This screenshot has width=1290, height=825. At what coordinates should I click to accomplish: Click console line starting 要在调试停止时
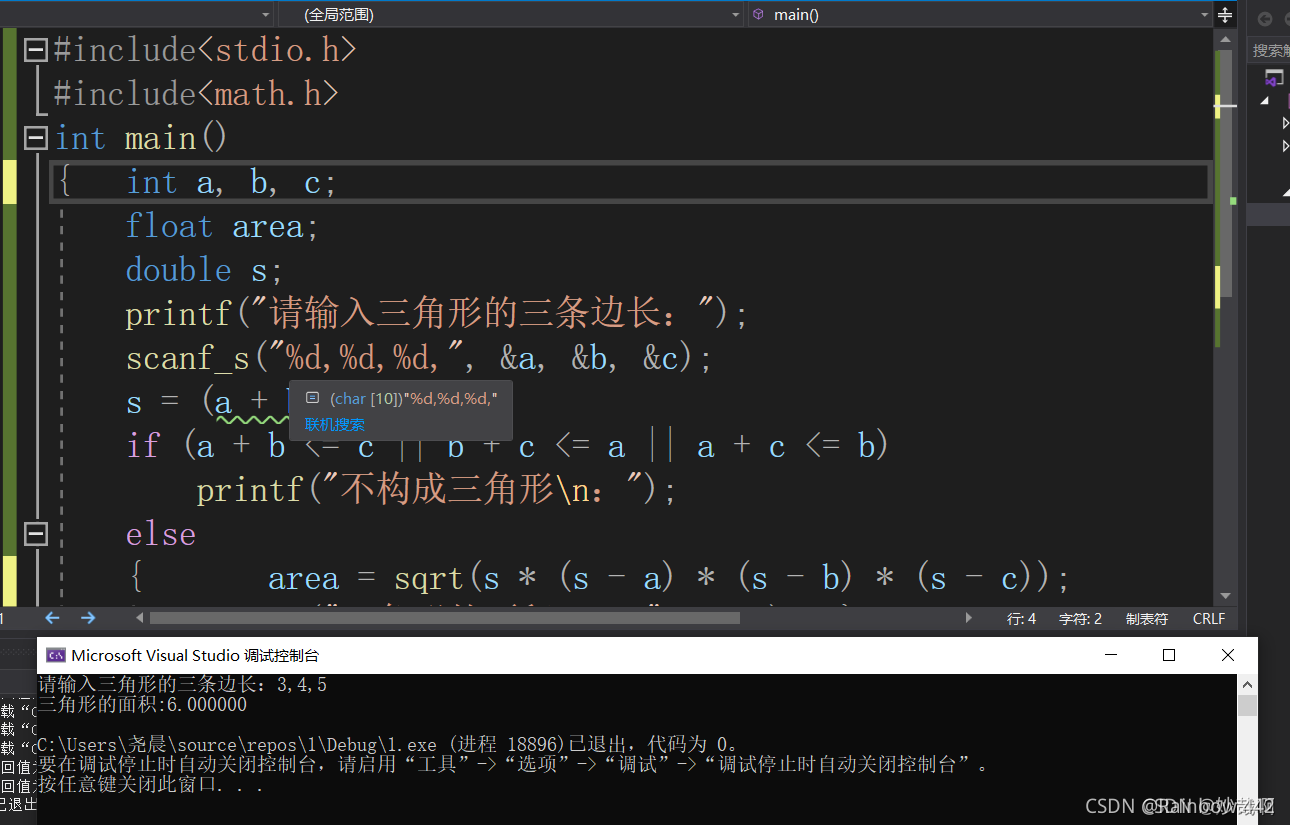pos(513,765)
